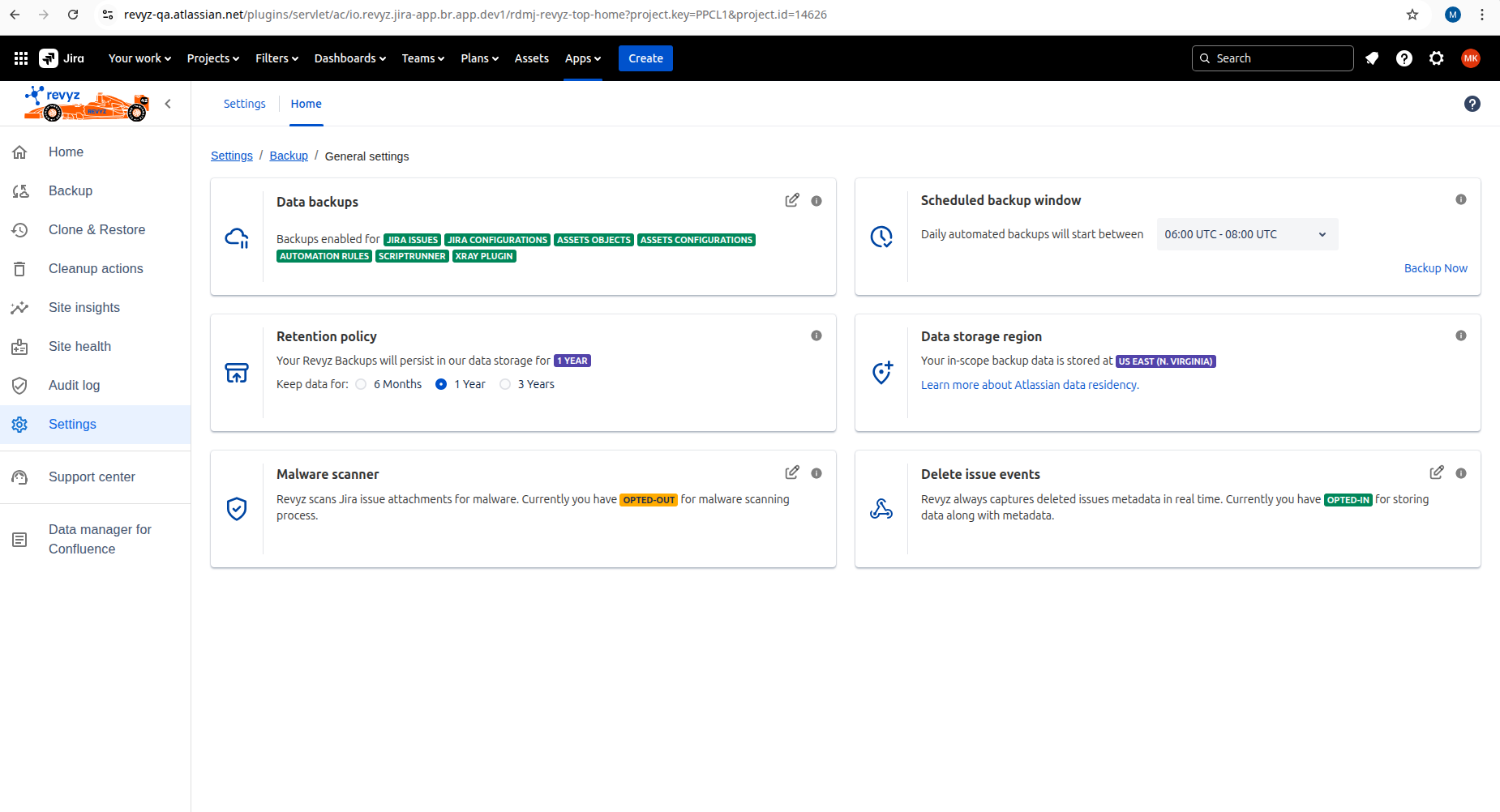Click info icon on Scheduled backup window card
This screenshot has height=812, width=1500.
(1461, 199)
